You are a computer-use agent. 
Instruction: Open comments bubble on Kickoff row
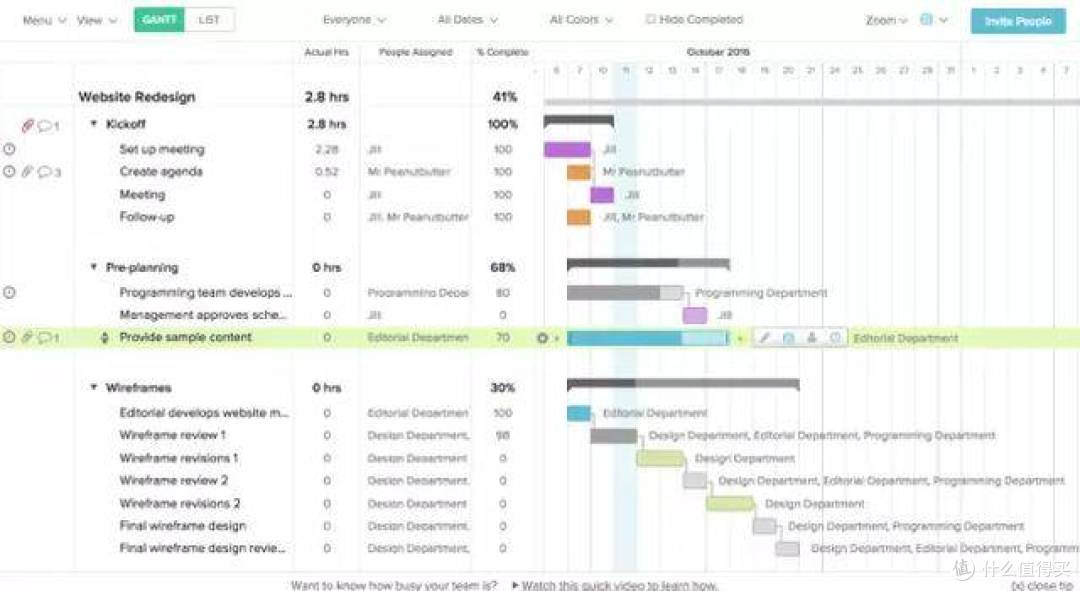pyautogui.click(x=45, y=125)
